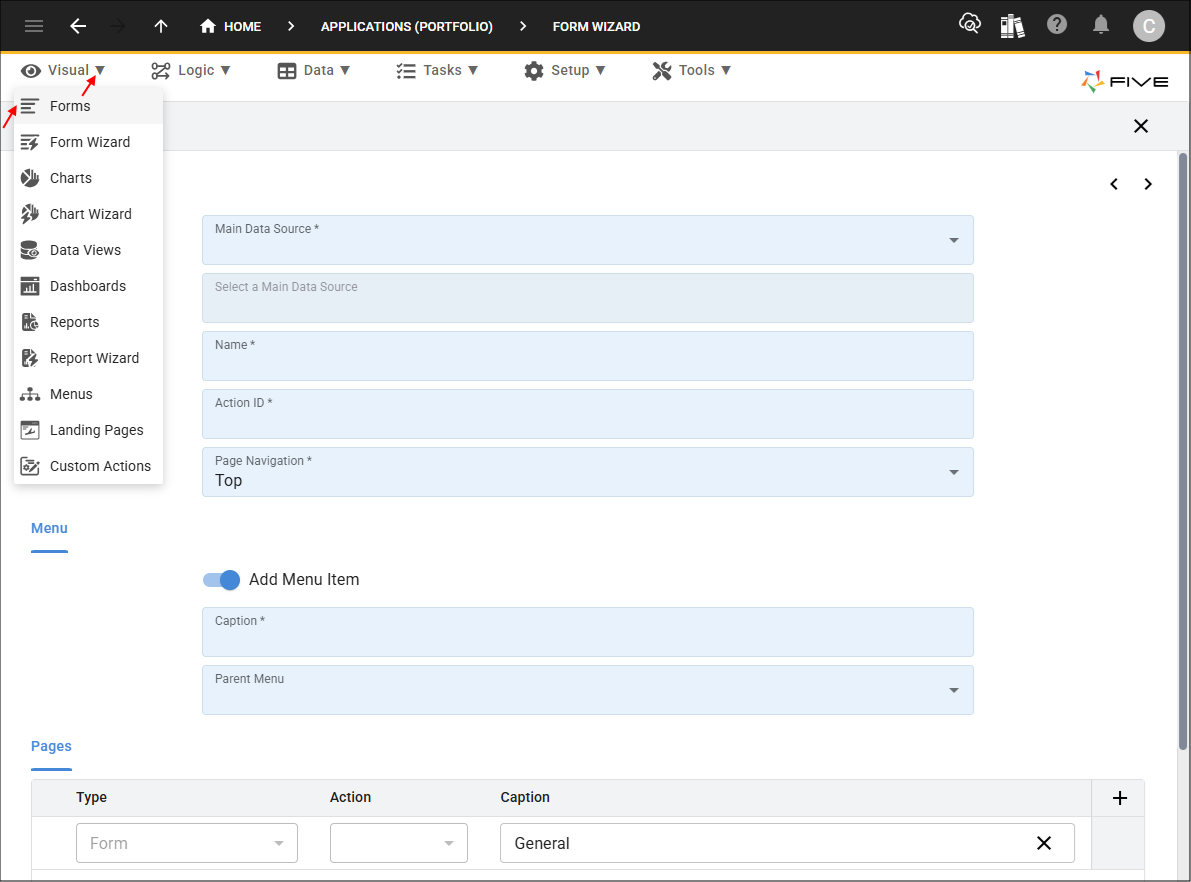Close the Form Wizard with X
Viewport: 1191px width, 882px height.
[1140, 126]
